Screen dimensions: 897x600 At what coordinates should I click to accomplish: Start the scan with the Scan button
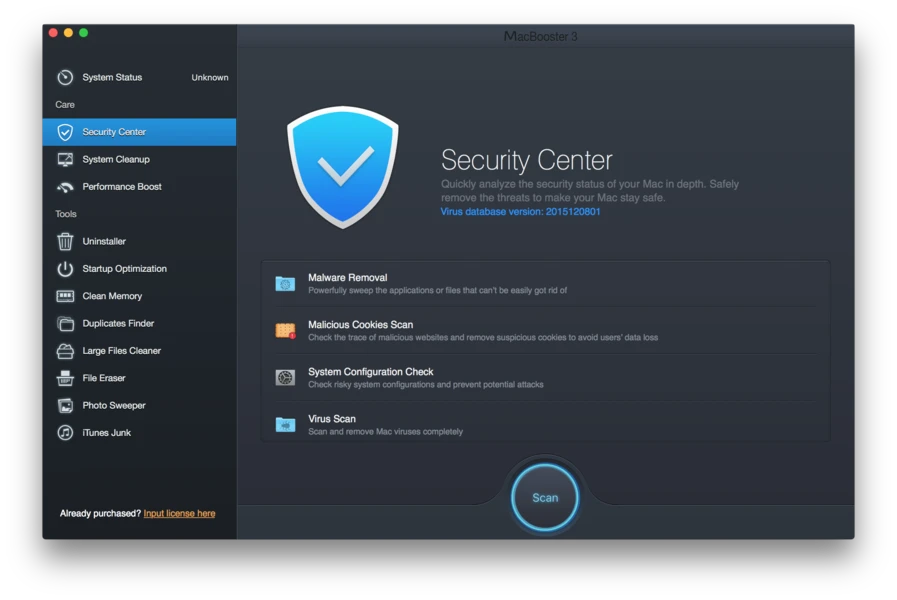(545, 498)
